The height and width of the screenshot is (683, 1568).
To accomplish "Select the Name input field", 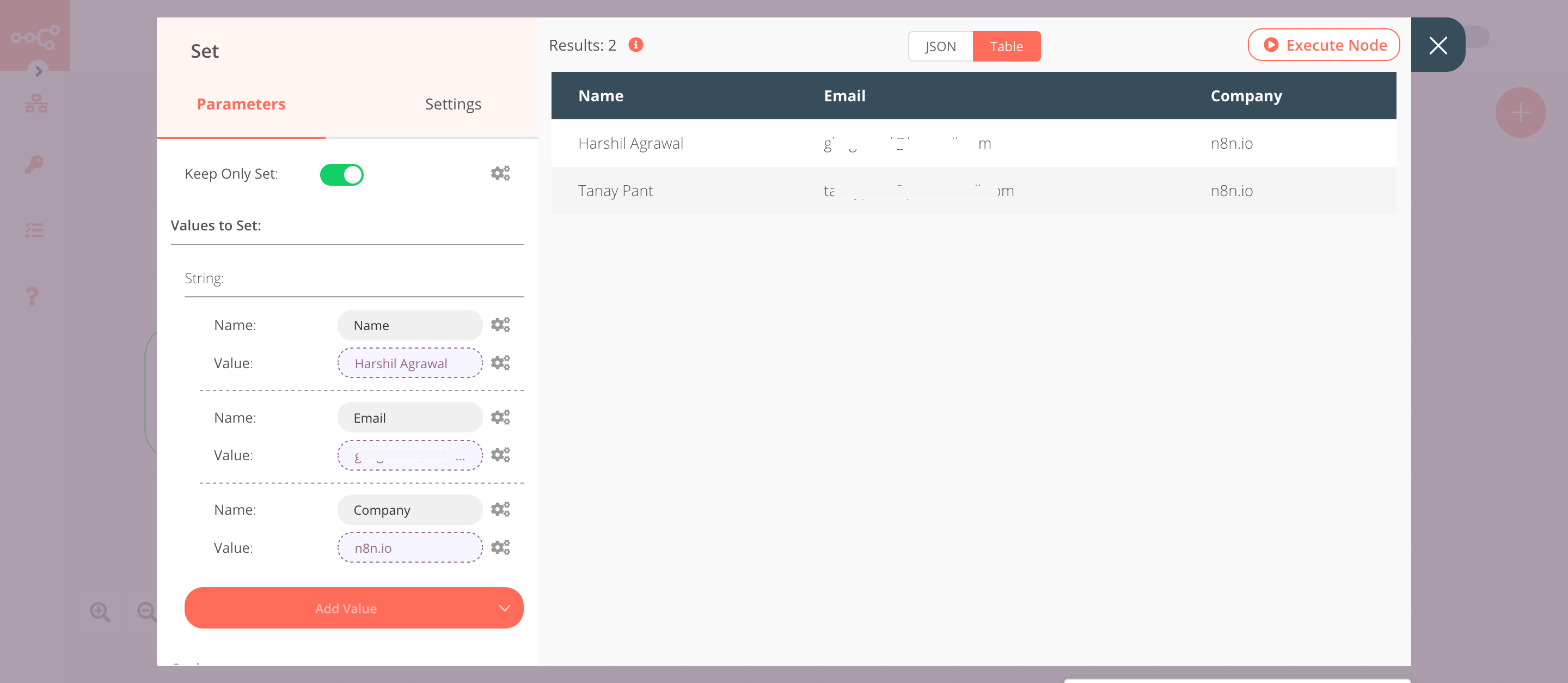I will tap(409, 324).
